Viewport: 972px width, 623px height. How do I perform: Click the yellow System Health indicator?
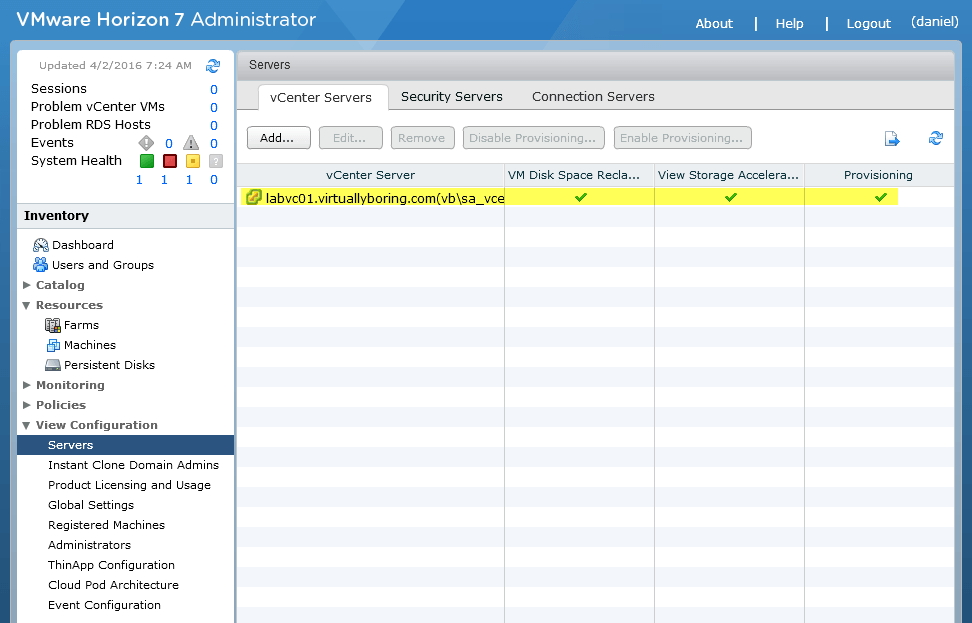pyautogui.click(x=193, y=161)
